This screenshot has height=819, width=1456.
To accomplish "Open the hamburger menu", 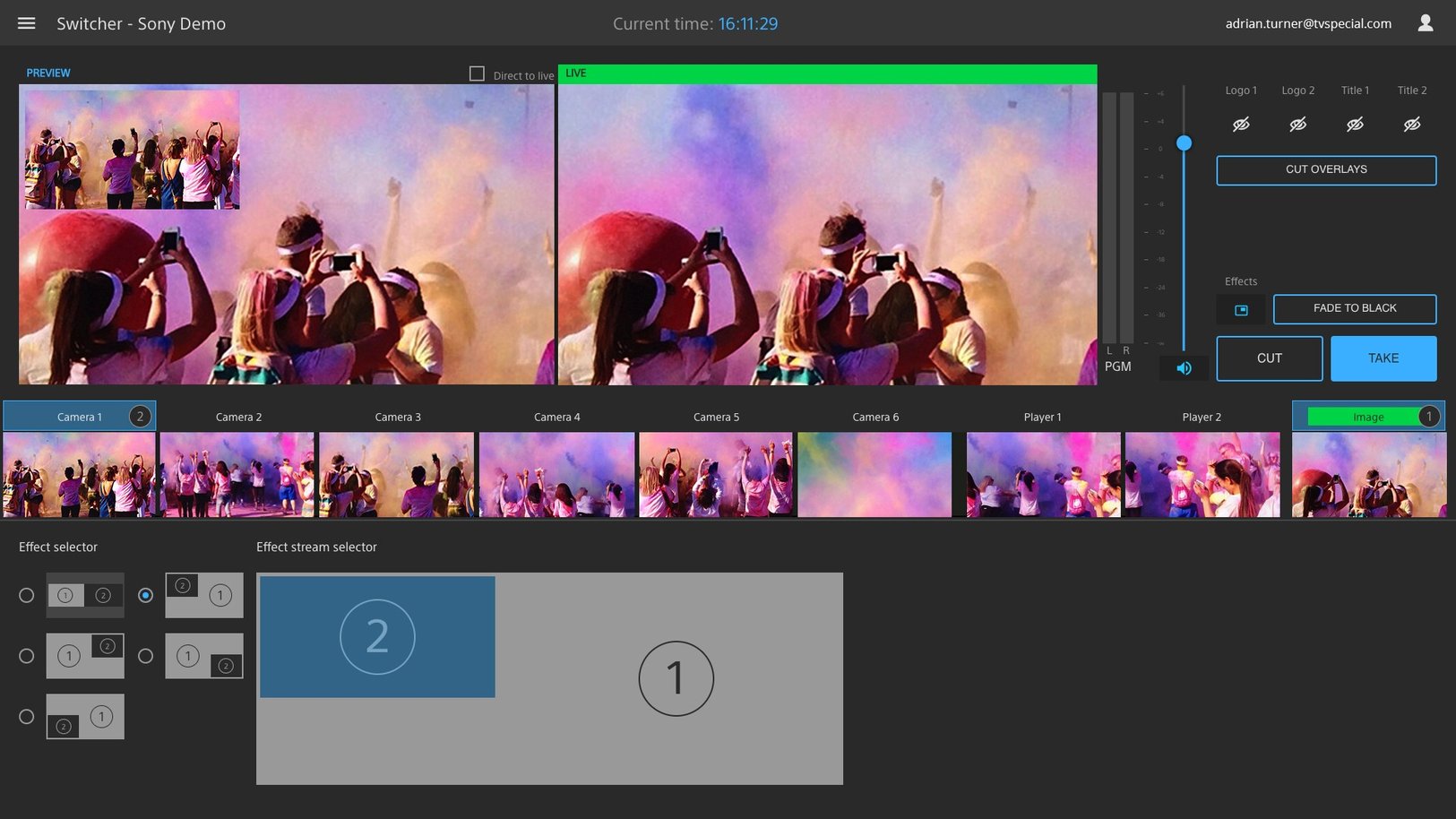I will (26, 22).
